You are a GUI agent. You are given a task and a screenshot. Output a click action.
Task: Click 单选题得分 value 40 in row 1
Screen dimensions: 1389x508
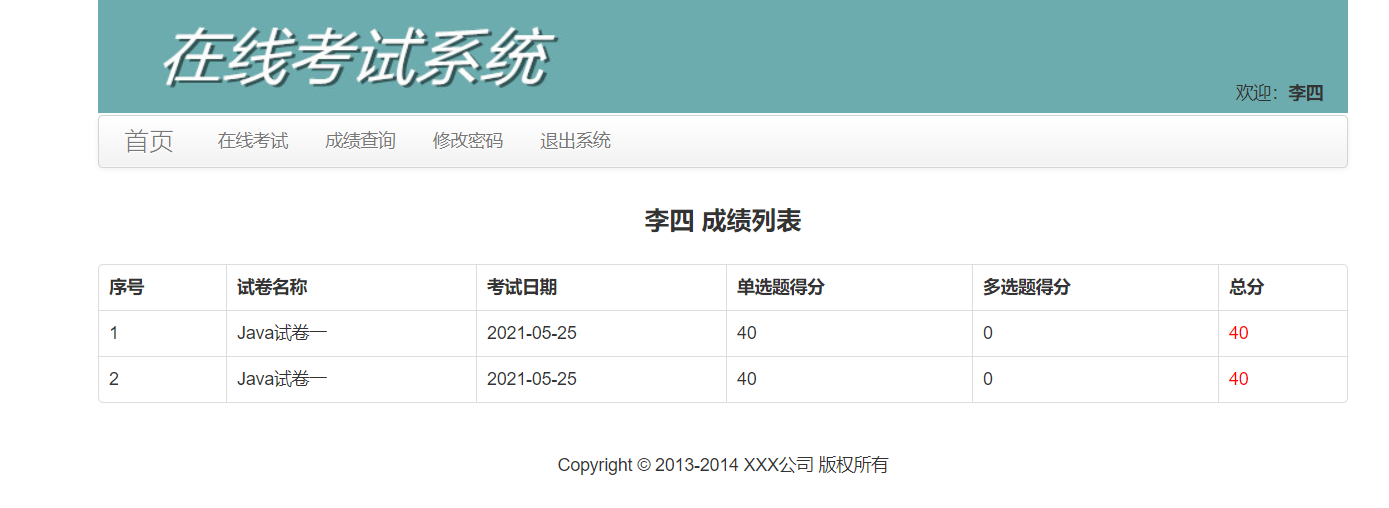tap(747, 333)
